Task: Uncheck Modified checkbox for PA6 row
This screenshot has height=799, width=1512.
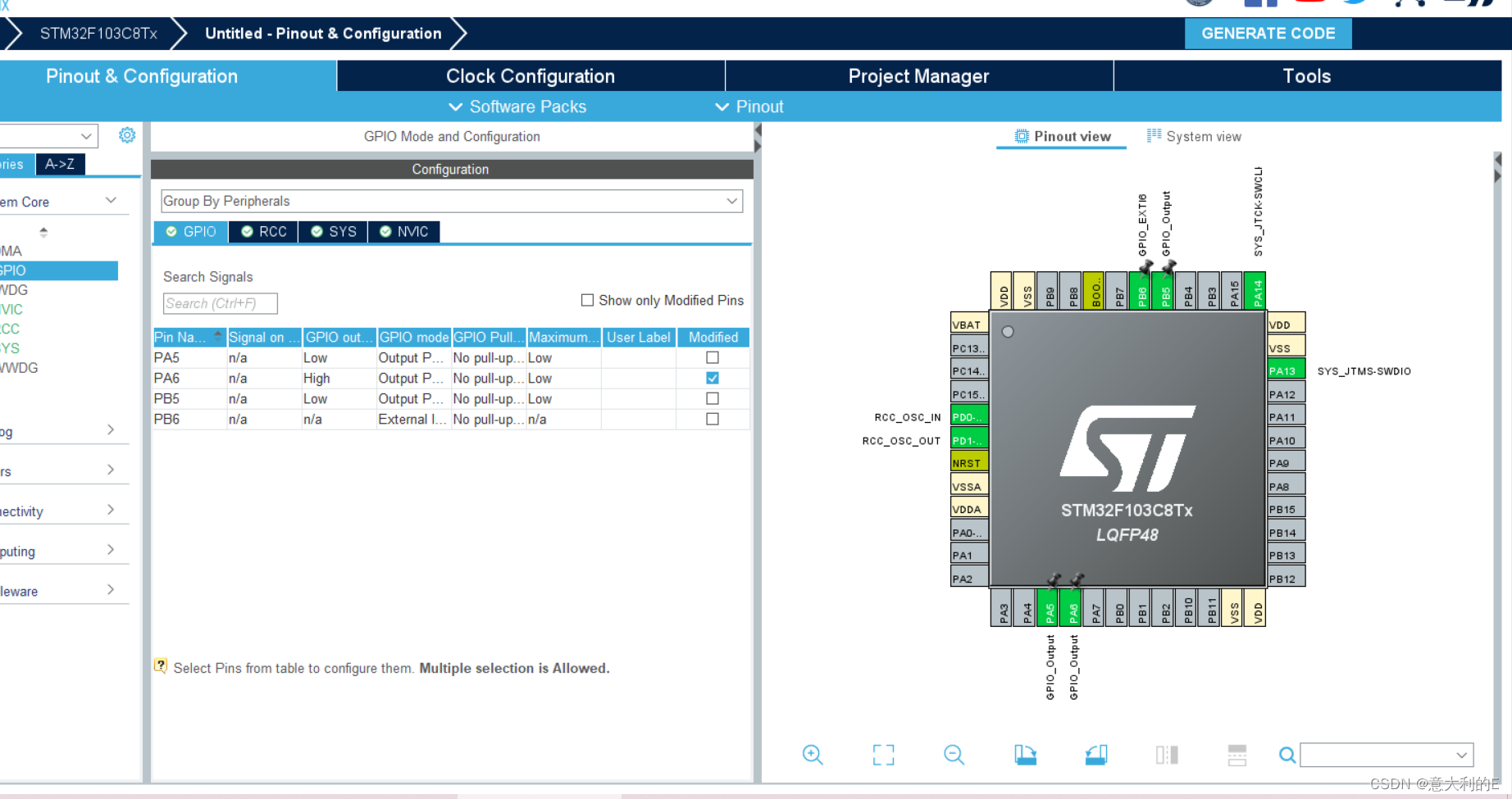Action: [713, 378]
